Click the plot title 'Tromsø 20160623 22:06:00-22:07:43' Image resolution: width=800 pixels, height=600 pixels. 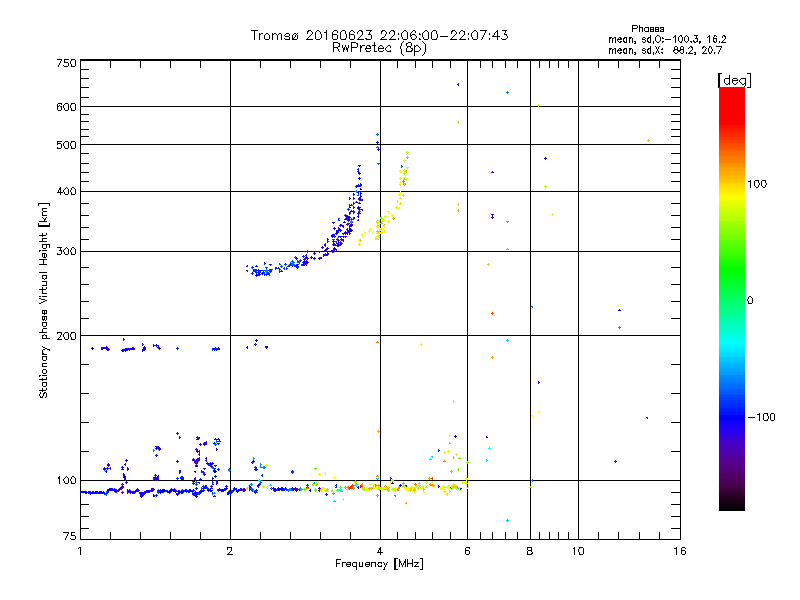pos(379,35)
